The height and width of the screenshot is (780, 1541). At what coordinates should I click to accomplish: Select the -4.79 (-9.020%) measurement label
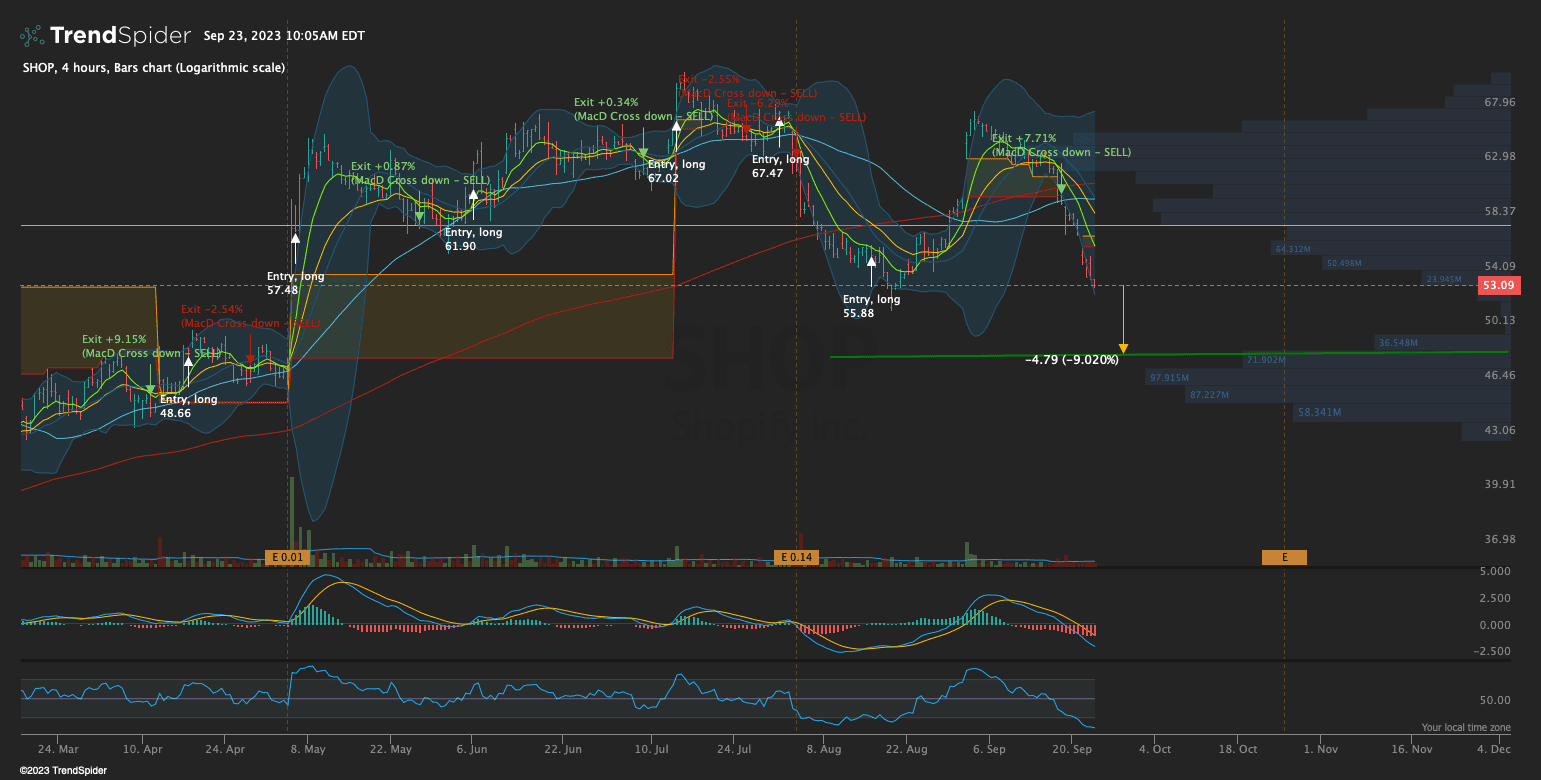pyautogui.click(x=1072, y=360)
